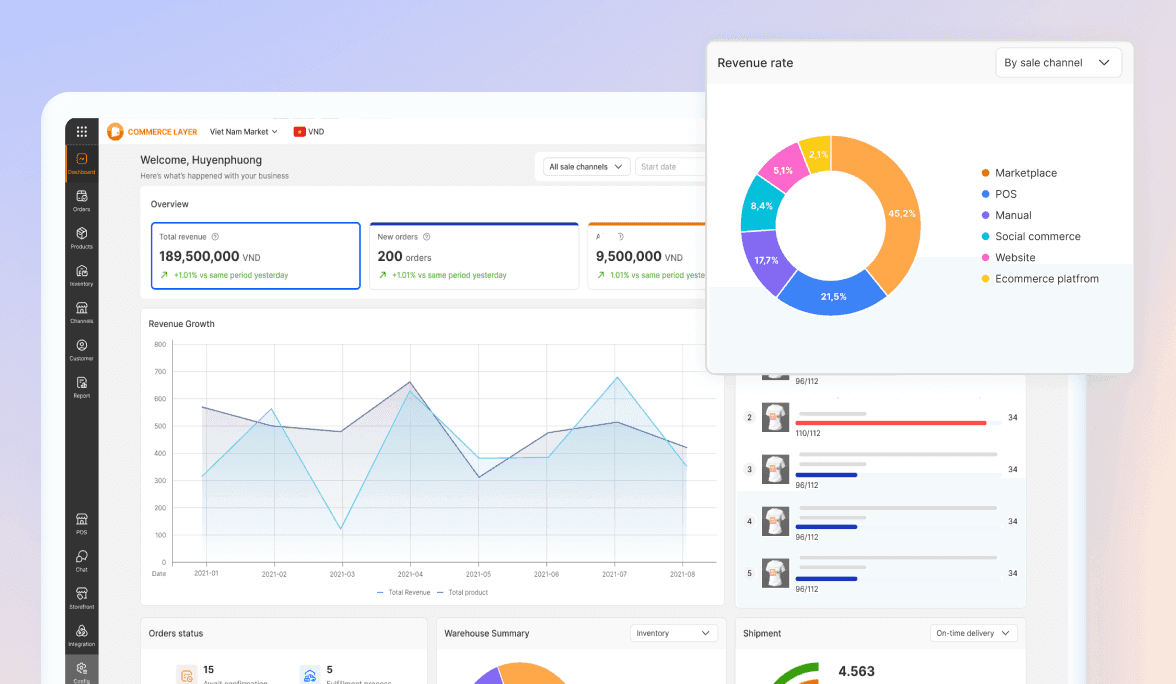Click the 45,2% orange donut segment
This screenshot has height=684, width=1176.
pos(900,214)
